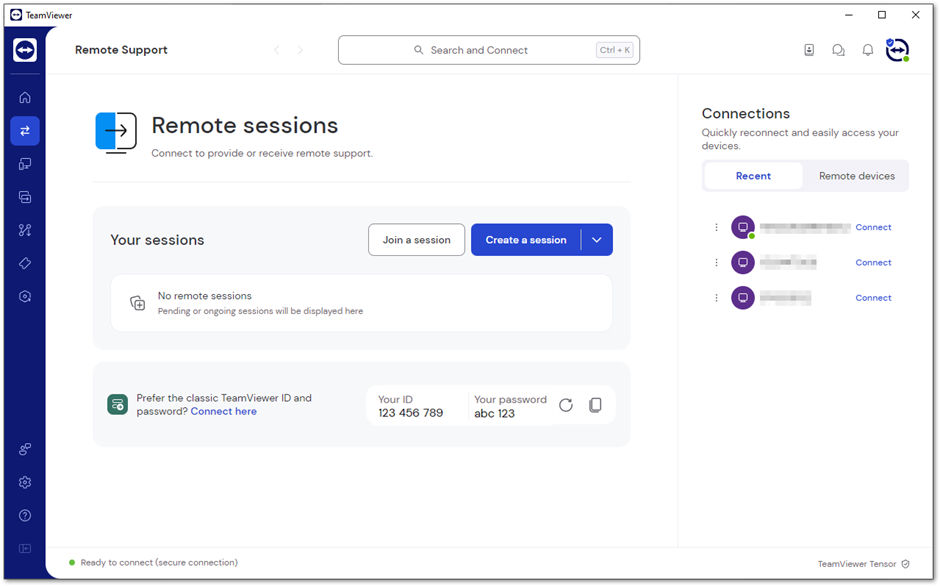Open the notifications bell
The image size is (940, 586).
click(867, 50)
